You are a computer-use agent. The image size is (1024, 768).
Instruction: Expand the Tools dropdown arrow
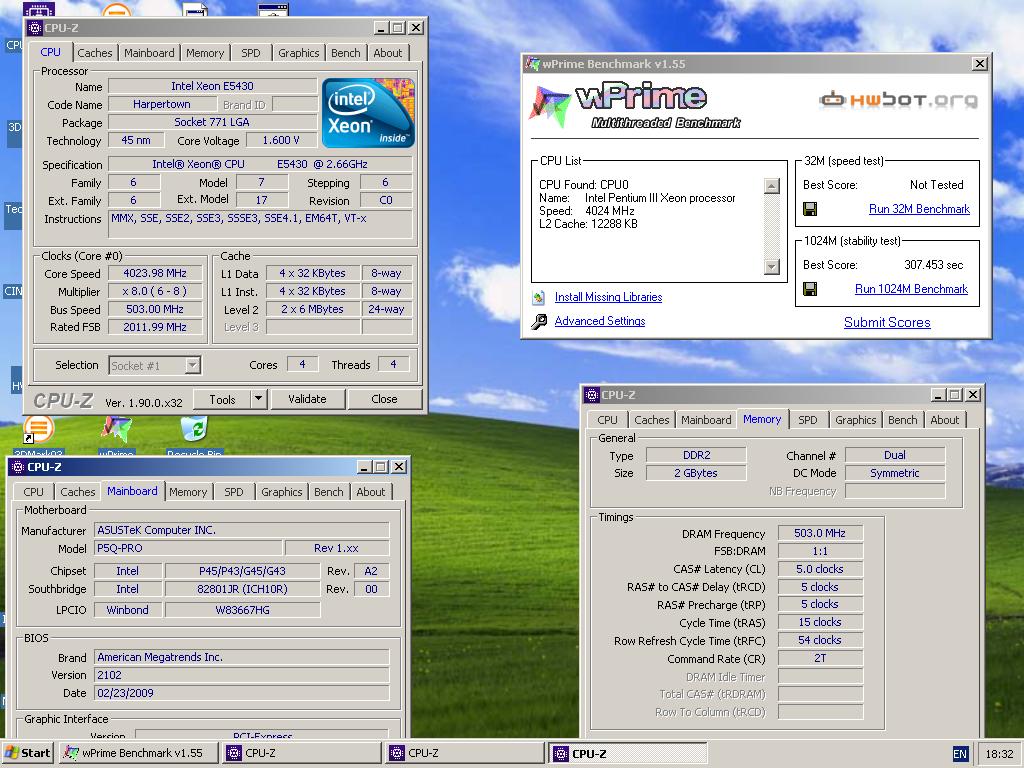[x=259, y=399]
